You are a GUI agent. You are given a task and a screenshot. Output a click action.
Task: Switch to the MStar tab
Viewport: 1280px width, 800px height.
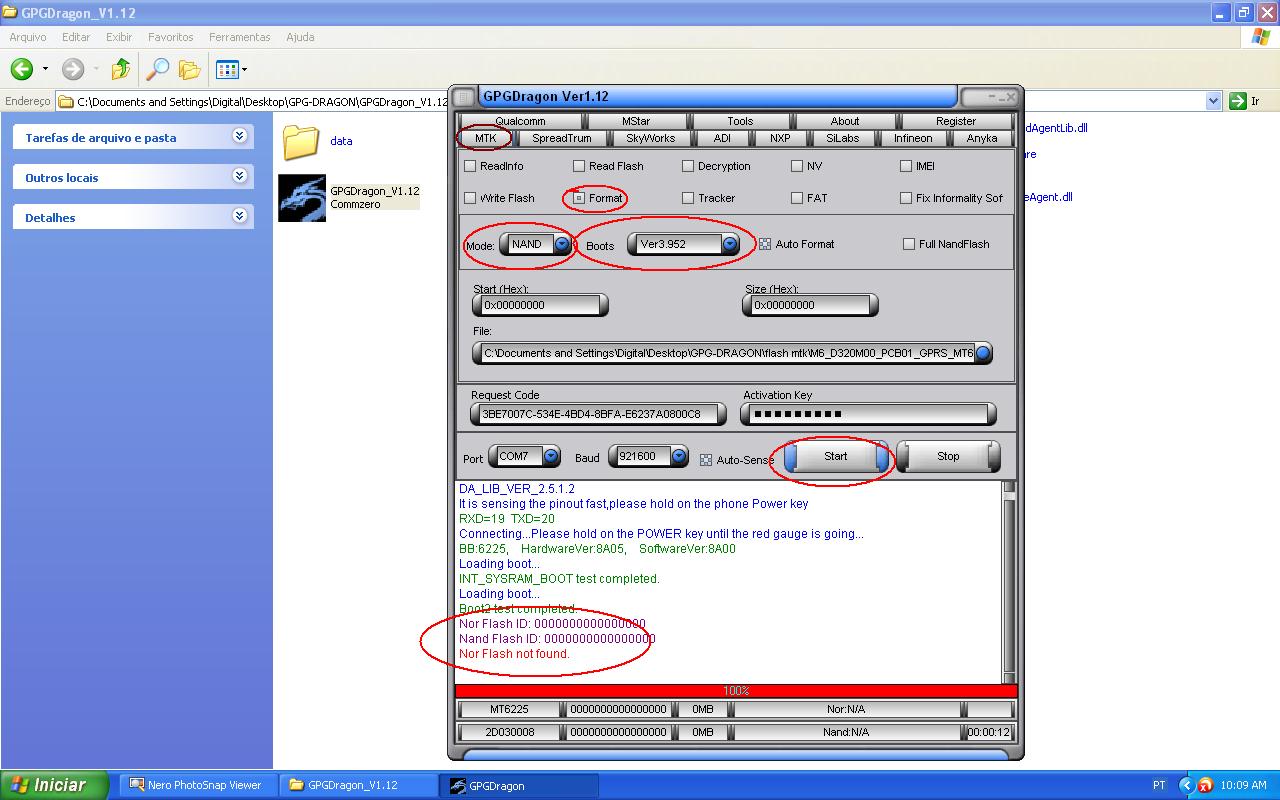[x=635, y=121]
